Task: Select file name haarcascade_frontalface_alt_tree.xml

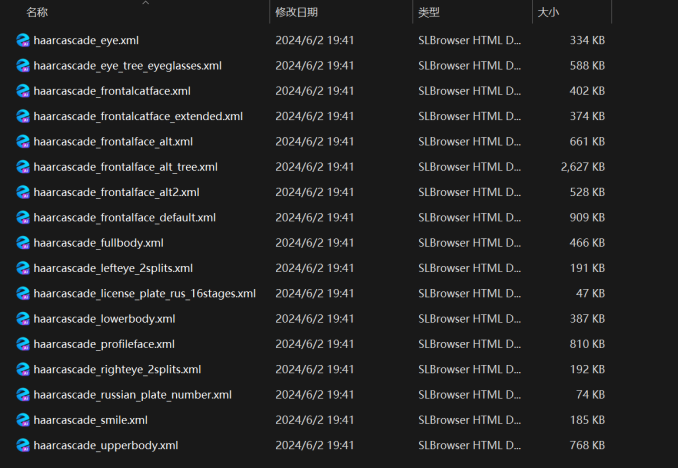Action: [126, 167]
